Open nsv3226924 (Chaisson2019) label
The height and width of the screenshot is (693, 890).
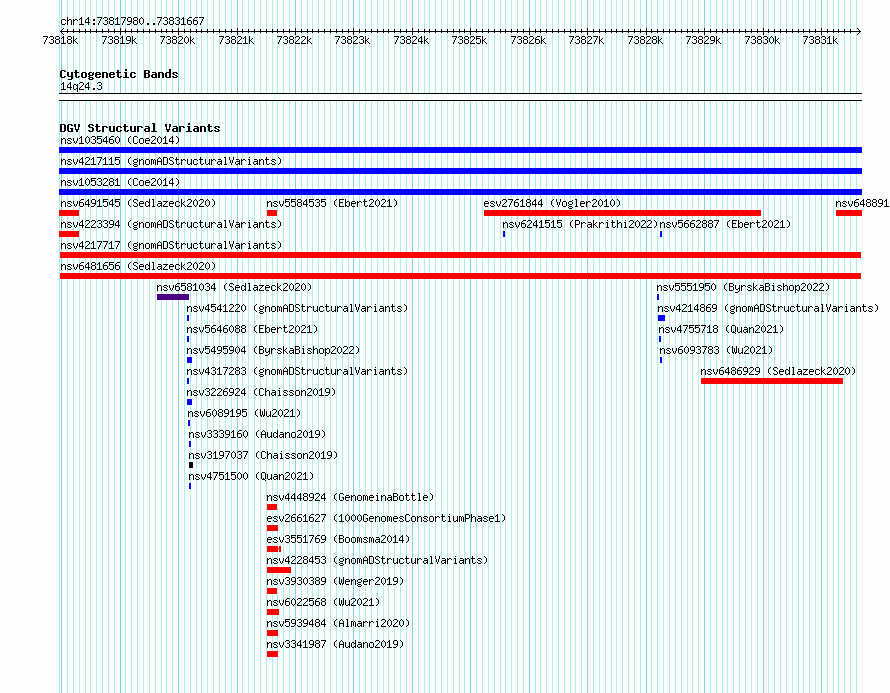(x=261, y=392)
